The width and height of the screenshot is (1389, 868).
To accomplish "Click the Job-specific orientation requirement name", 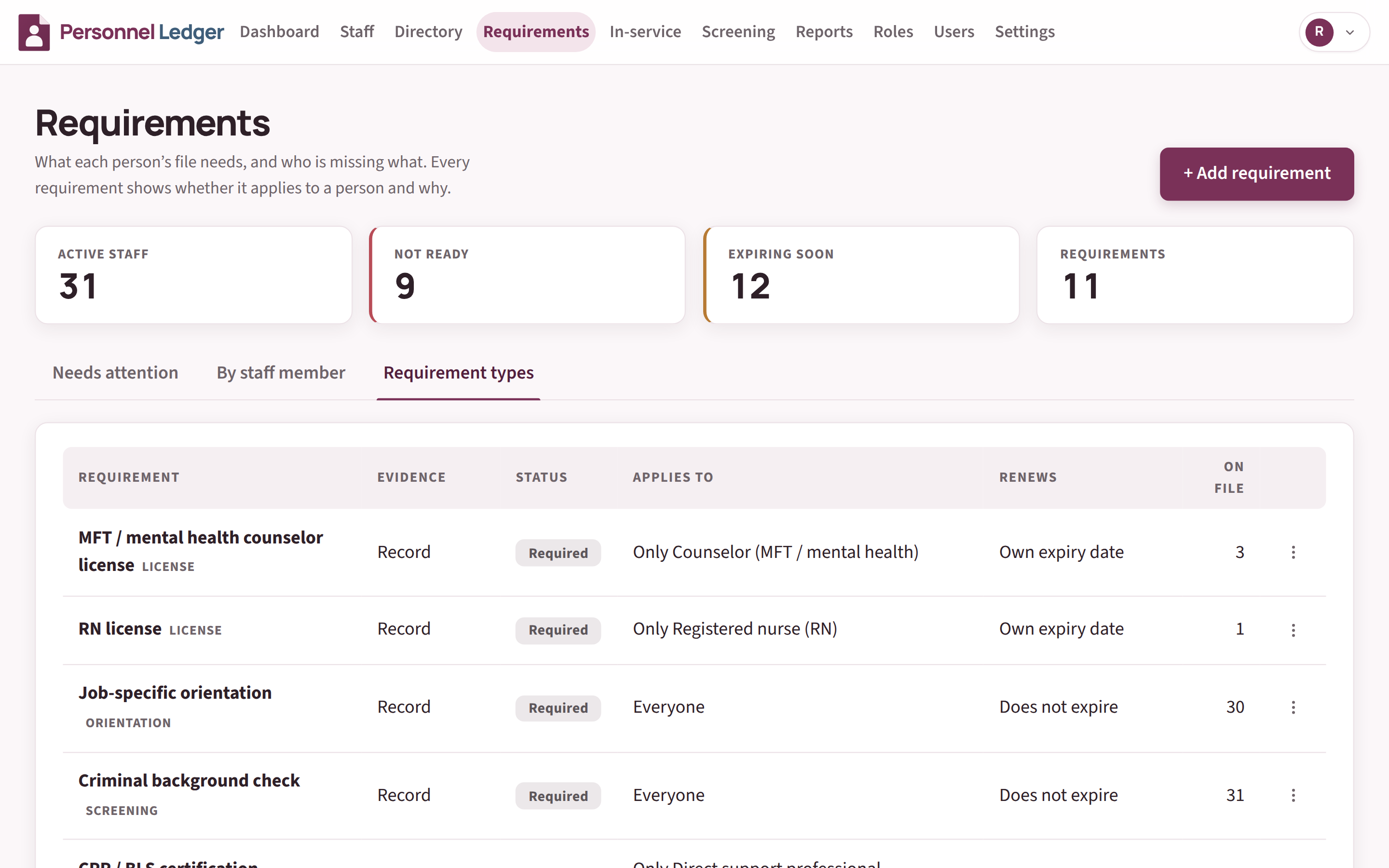I will 175,692.
